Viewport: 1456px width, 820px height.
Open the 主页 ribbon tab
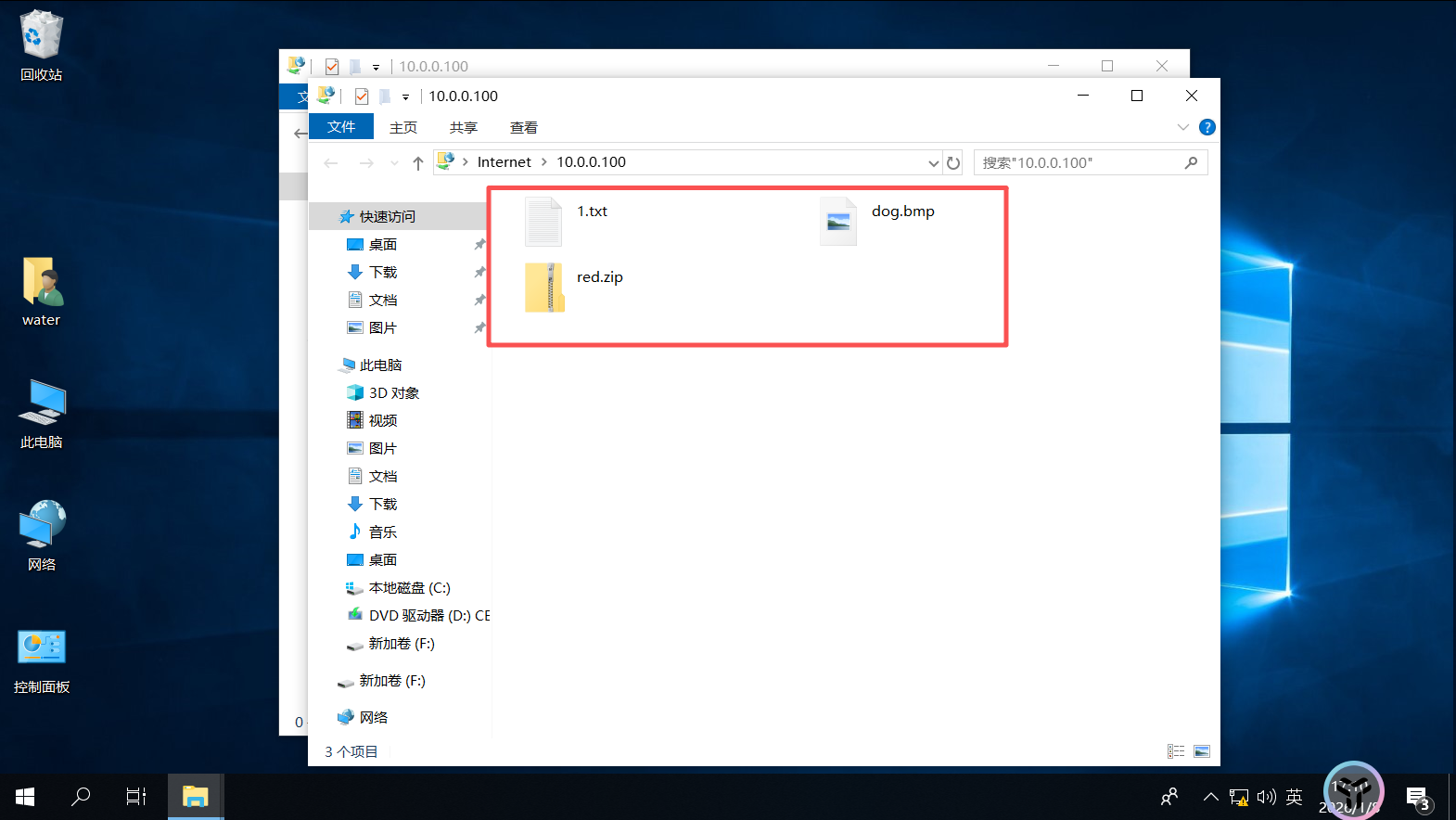[x=403, y=127]
